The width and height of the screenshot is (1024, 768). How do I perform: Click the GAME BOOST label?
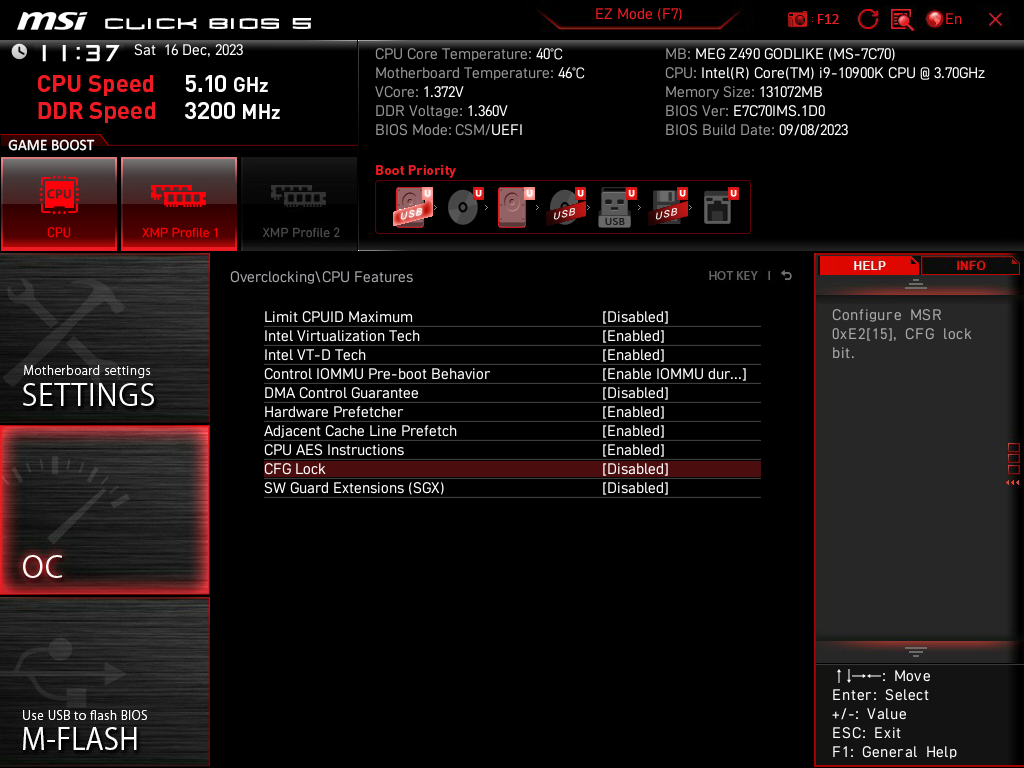tap(51, 145)
